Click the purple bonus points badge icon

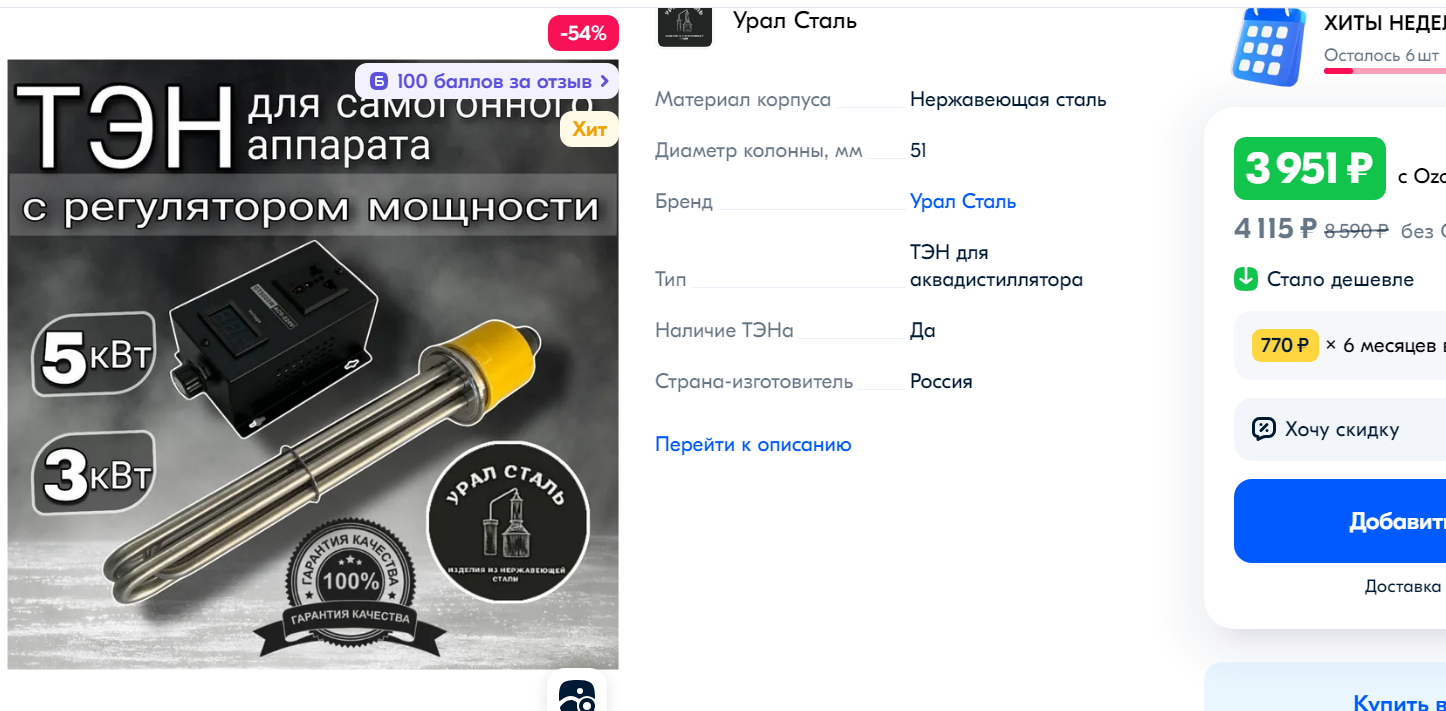click(x=379, y=82)
